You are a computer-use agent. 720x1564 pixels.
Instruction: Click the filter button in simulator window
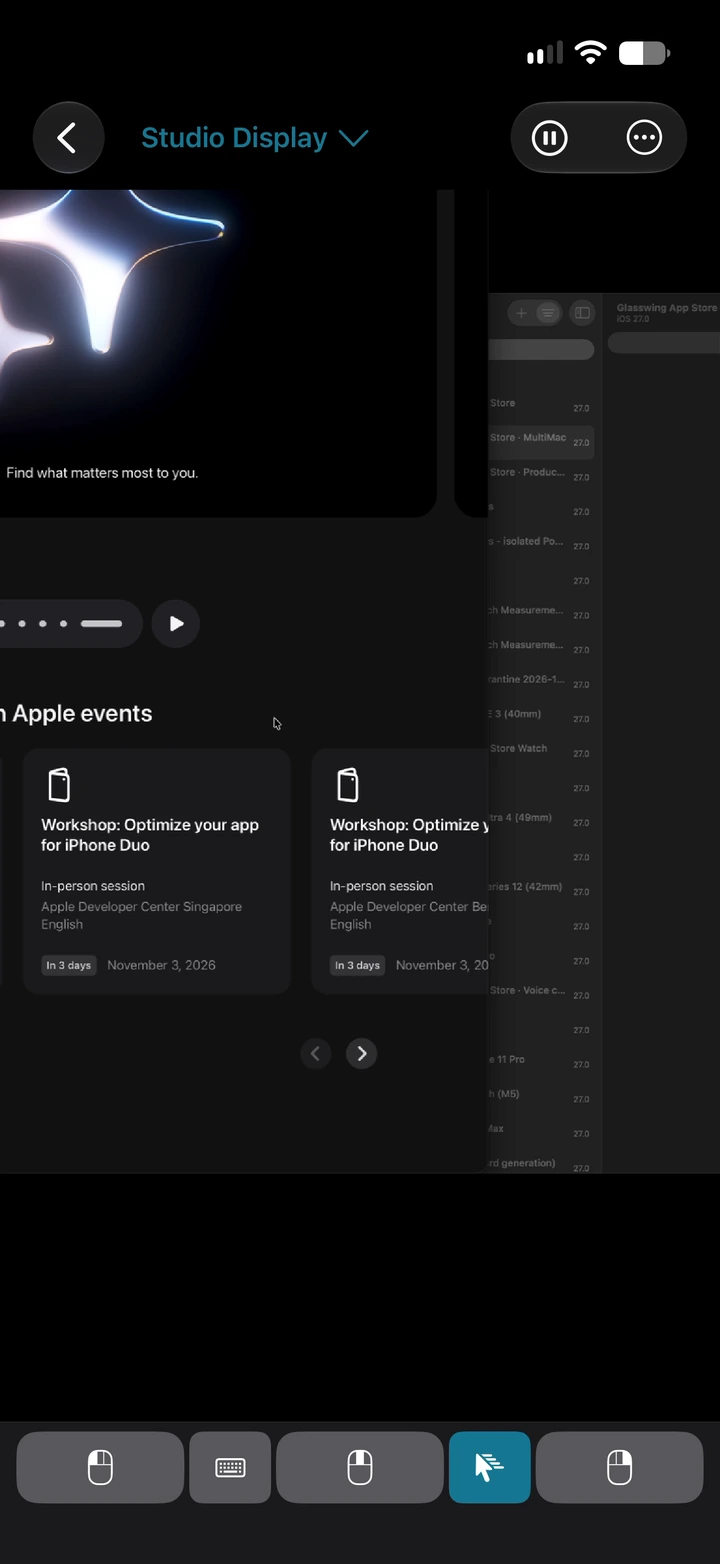tap(547, 313)
